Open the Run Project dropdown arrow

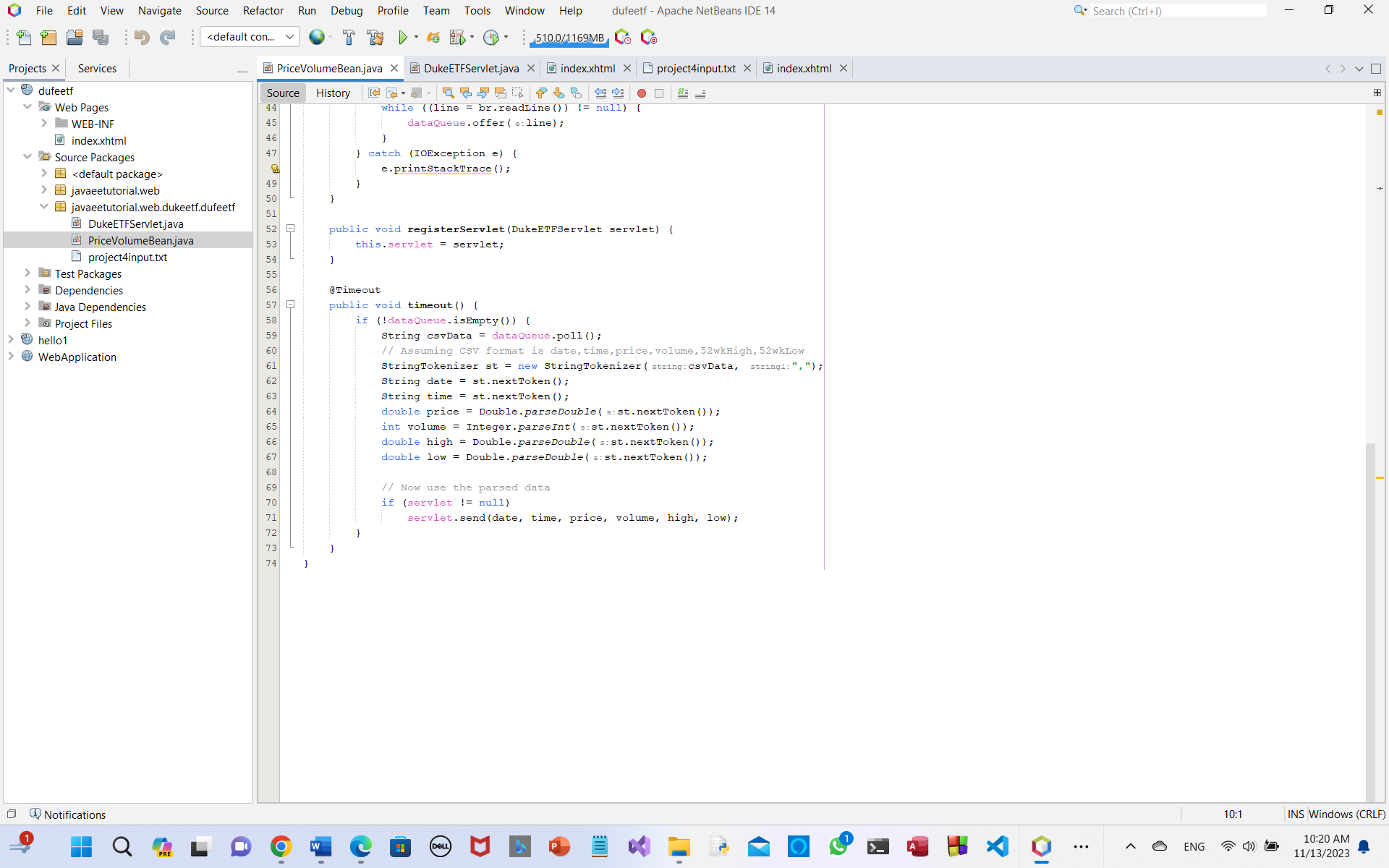coord(416,37)
